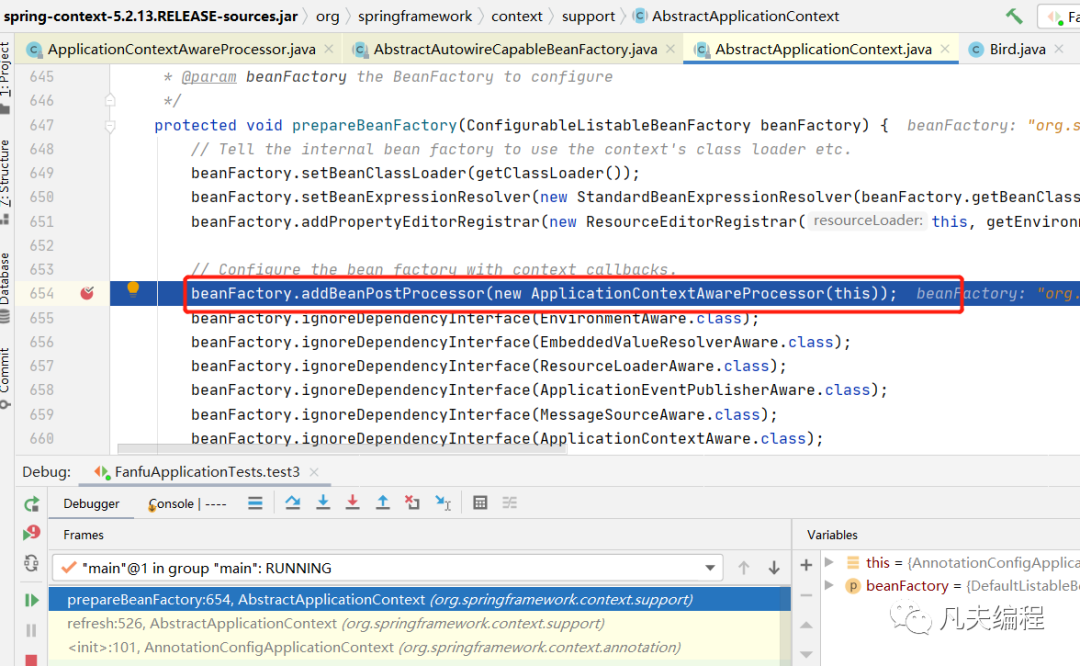Collapse the prepareBeanFactory method fold marker
This screenshot has width=1080, height=666.
tap(110, 126)
